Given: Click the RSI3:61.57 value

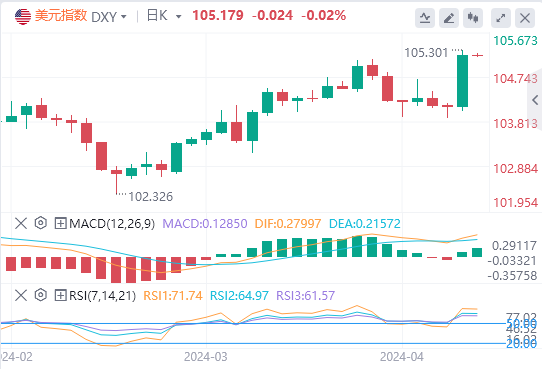Looking at the screenshot, I should [x=306, y=296].
